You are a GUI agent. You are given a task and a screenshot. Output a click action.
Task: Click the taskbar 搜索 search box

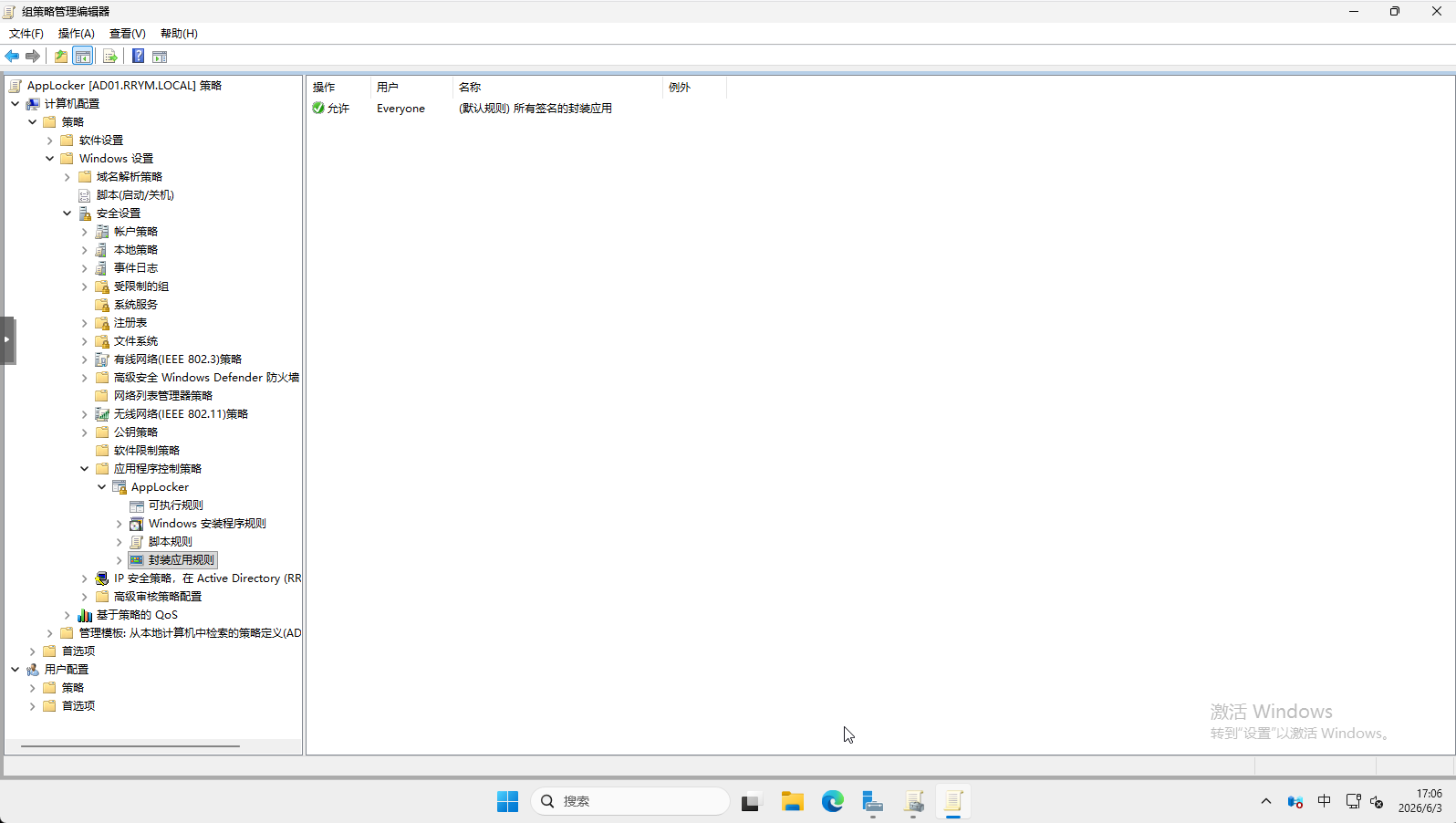click(x=629, y=801)
